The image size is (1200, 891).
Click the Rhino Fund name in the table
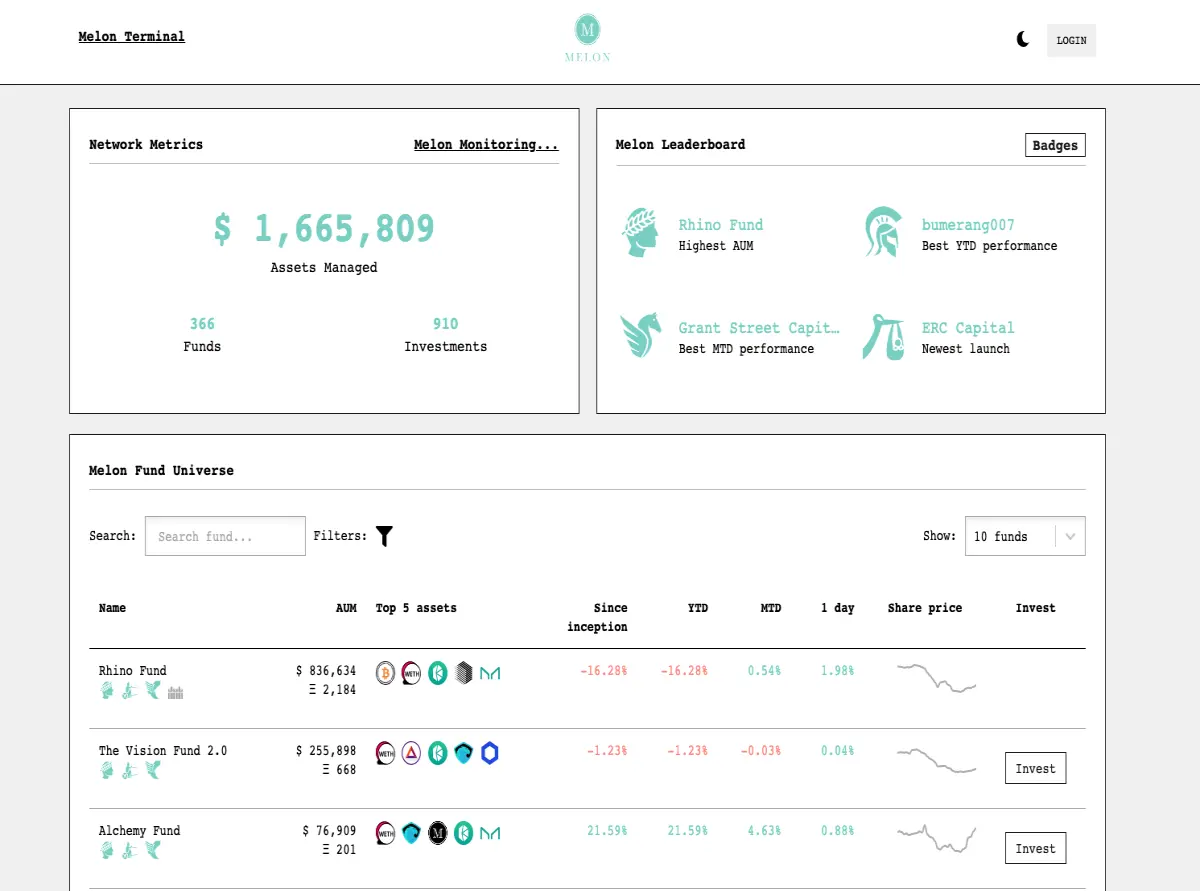[132, 671]
